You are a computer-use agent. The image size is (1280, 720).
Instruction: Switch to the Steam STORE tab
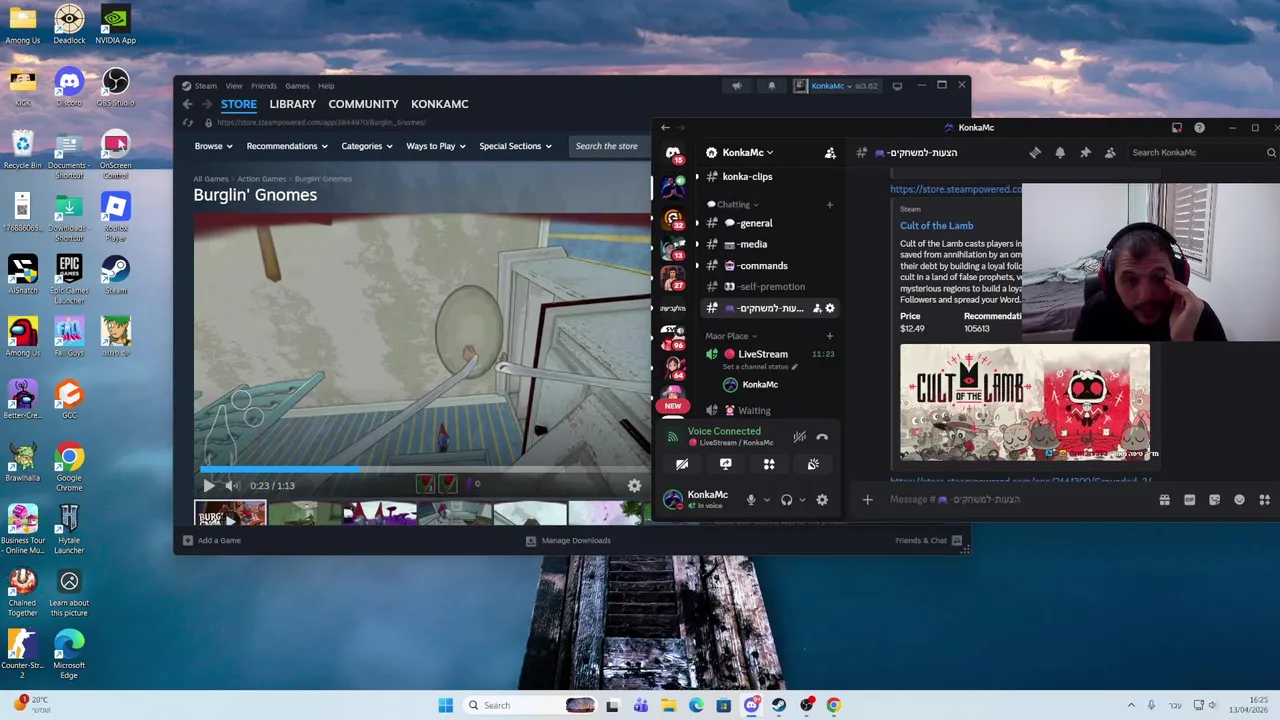pyautogui.click(x=239, y=104)
